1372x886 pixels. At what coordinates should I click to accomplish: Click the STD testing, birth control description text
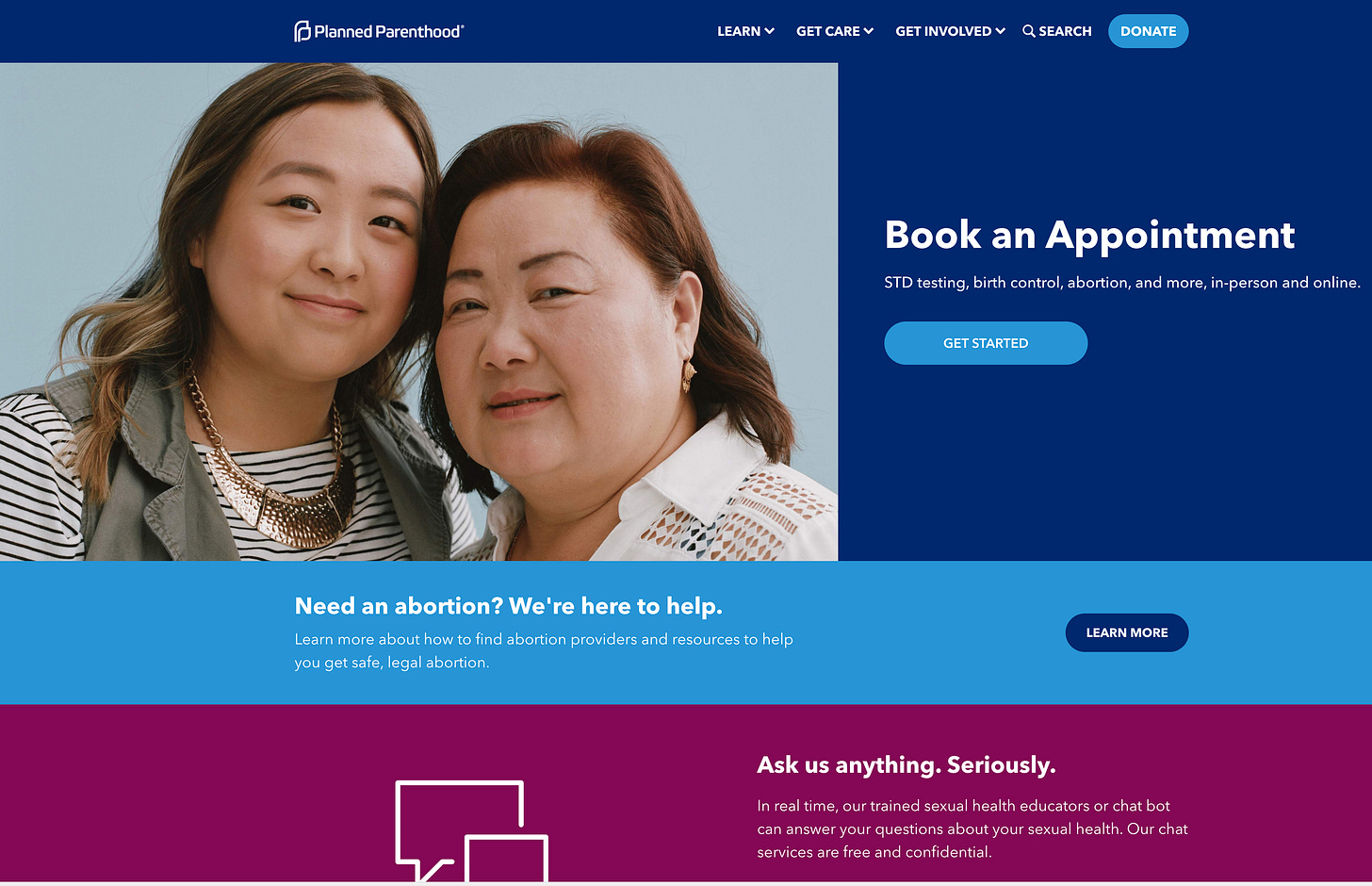click(x=1122, y=283)
